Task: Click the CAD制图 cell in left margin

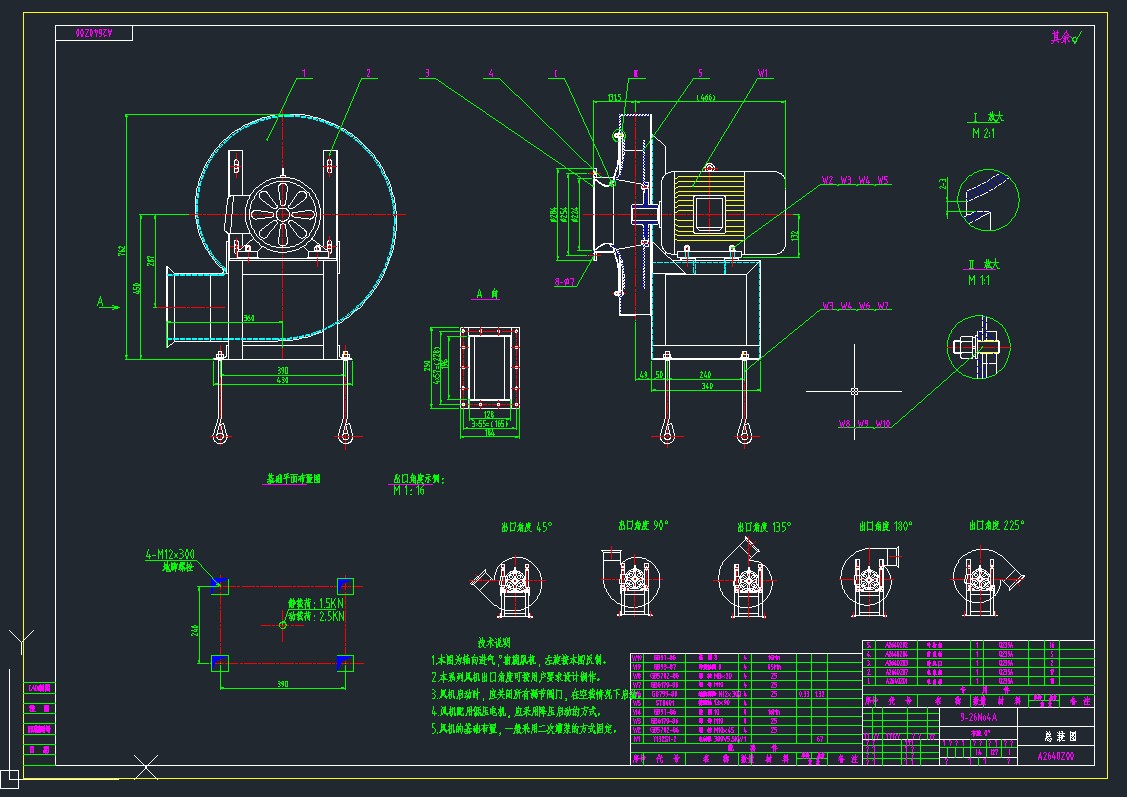Action: 38,689
